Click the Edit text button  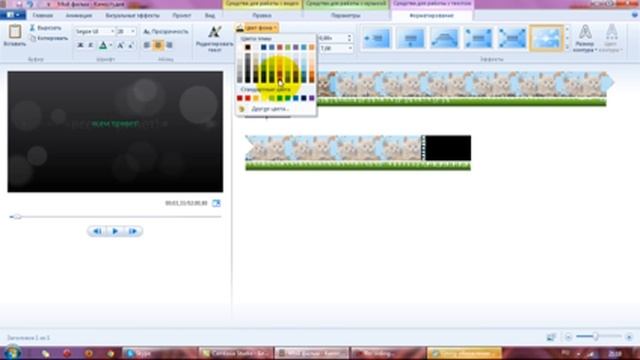(215, 38)
